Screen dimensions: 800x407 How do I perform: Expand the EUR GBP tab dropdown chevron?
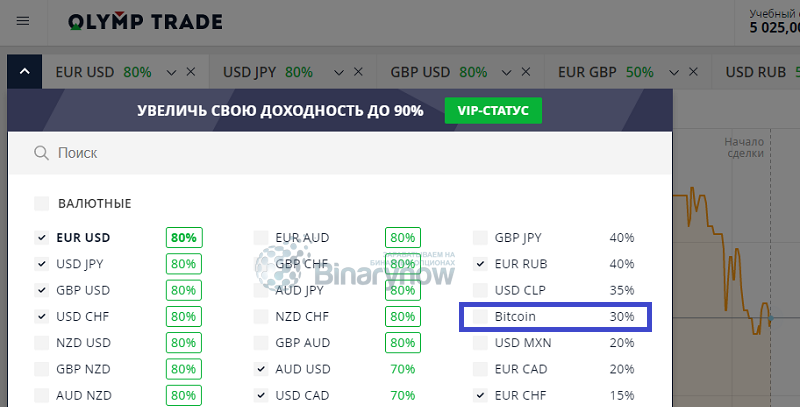(x=674, y=72)
